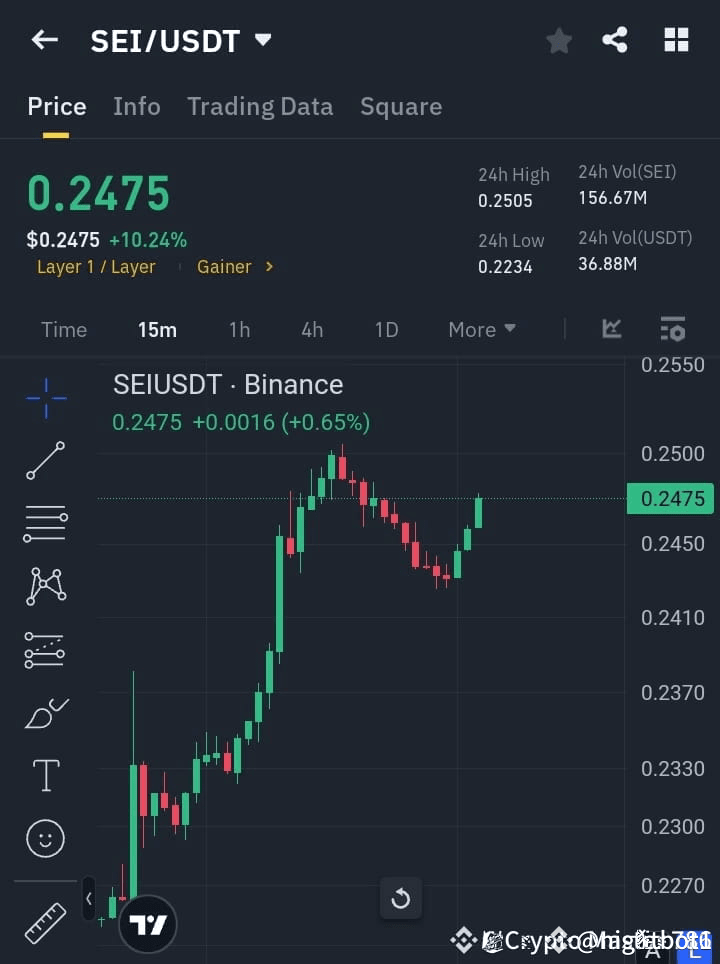Expand the More intervals dropdown

[x=481, y=330]
